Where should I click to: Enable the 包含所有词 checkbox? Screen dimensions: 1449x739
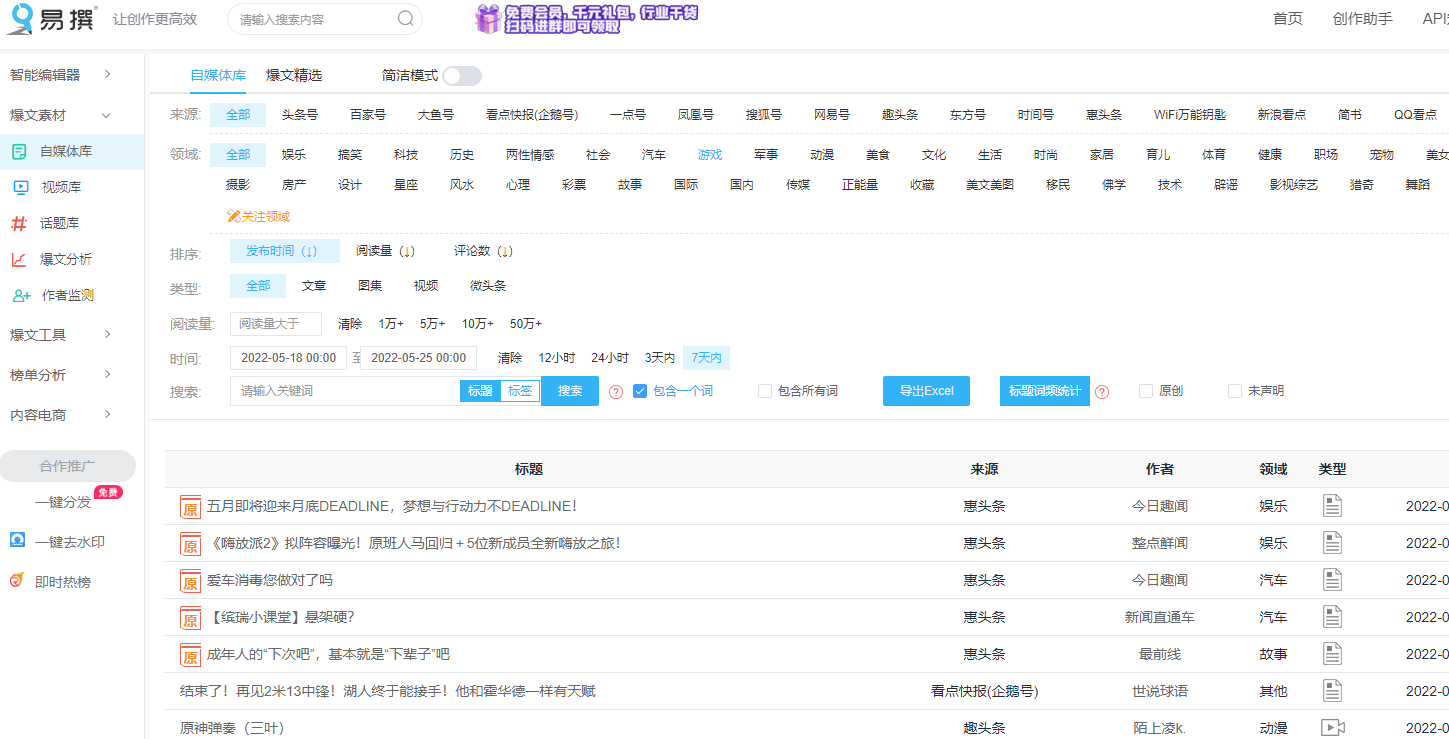(x=765, y=391)
